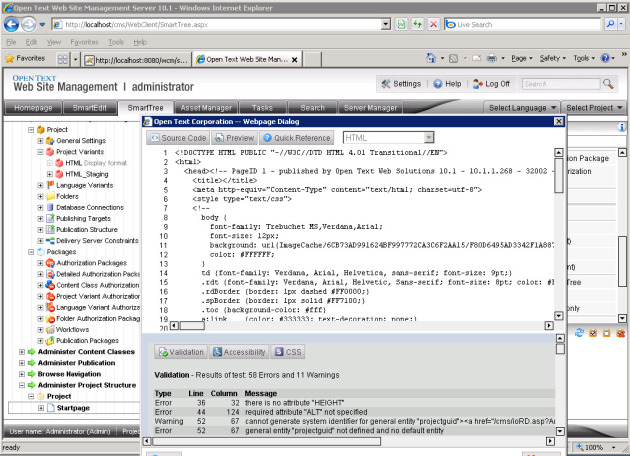Click the Settings link in header

[401, 84]
